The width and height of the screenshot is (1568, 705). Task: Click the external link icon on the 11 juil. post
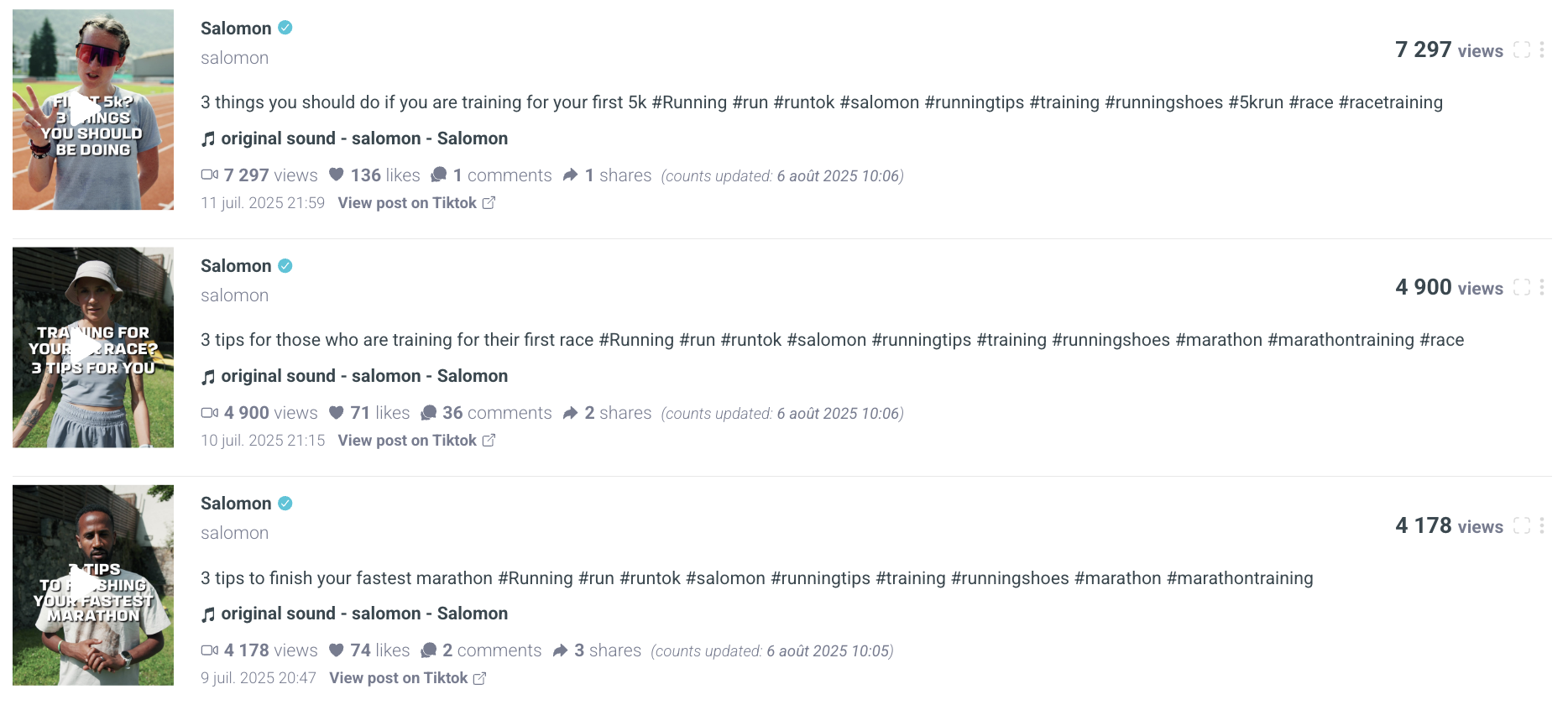point(489,203)
